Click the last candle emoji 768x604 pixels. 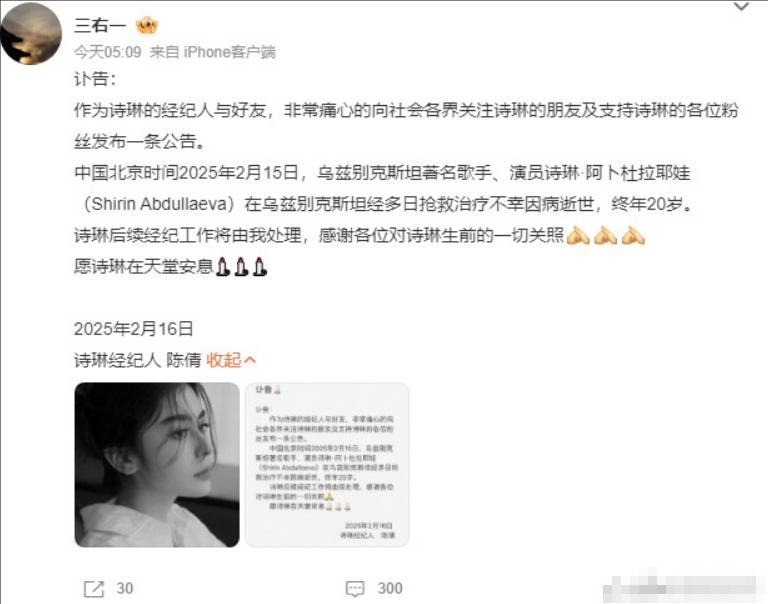pyautogui.click(x=260, y=266)
